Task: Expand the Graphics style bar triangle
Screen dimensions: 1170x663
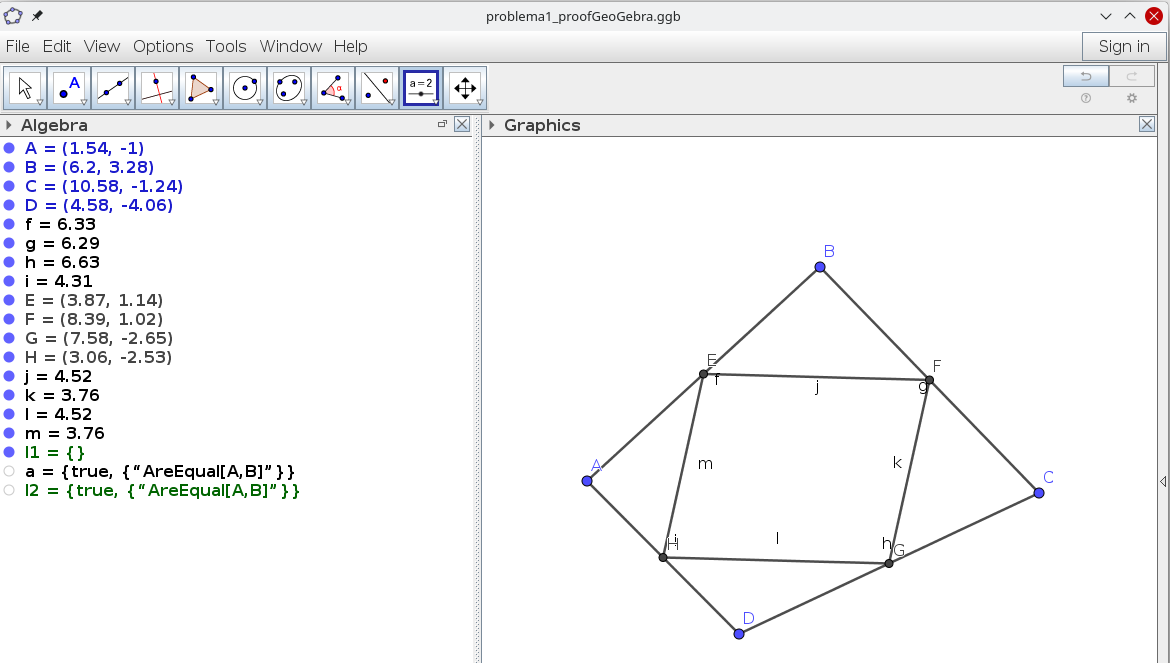Action: [492, 125]
